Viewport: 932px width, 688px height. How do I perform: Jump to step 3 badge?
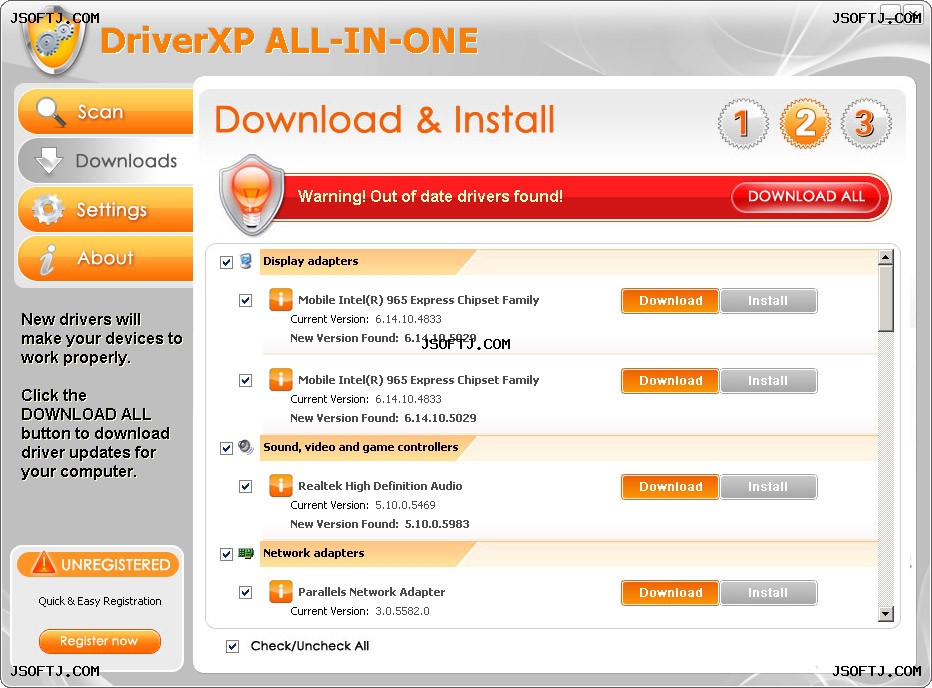[866, 124]
